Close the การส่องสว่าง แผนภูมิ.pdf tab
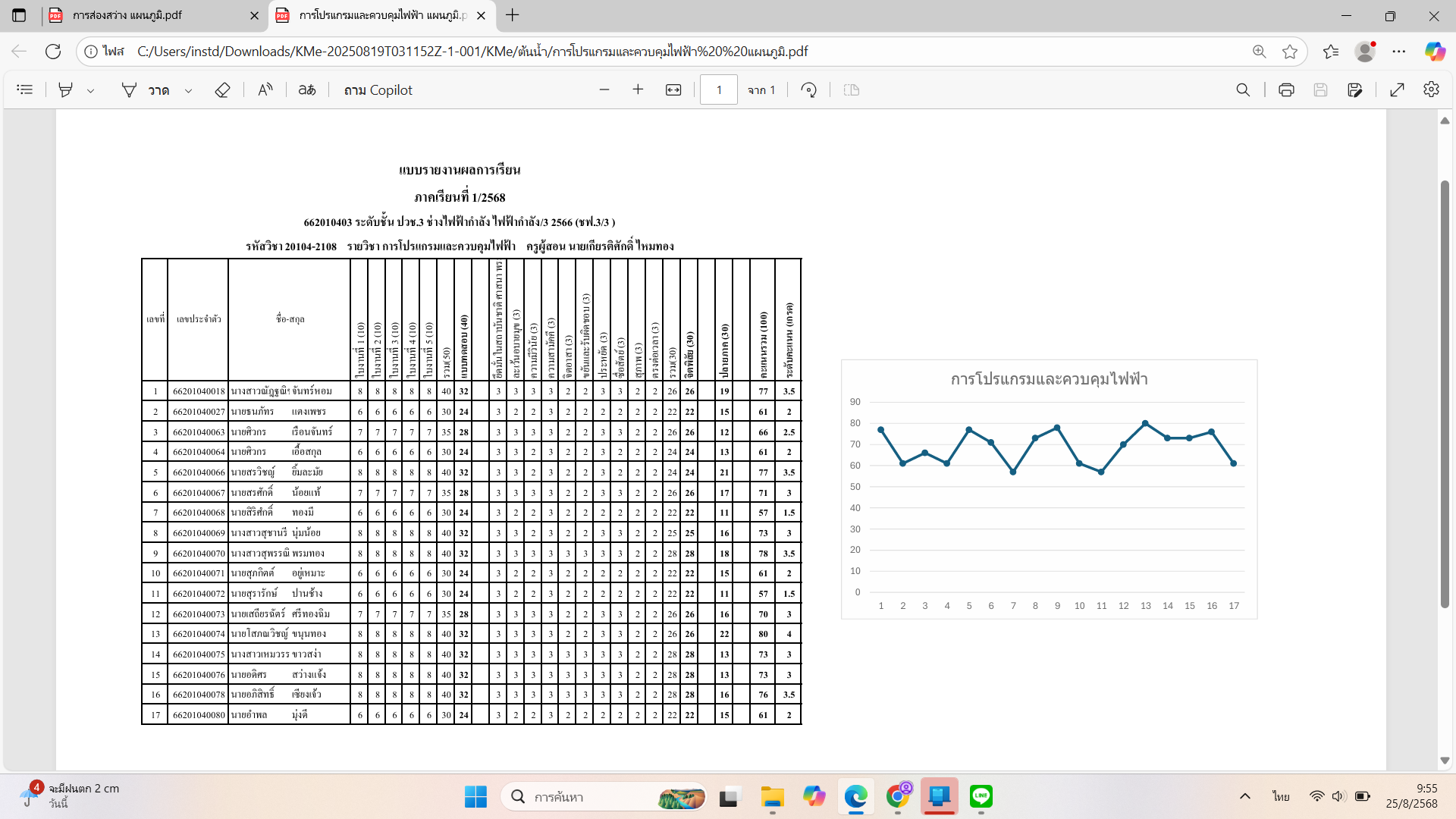Screen dimensions: 1456x819 coord(254,15)
